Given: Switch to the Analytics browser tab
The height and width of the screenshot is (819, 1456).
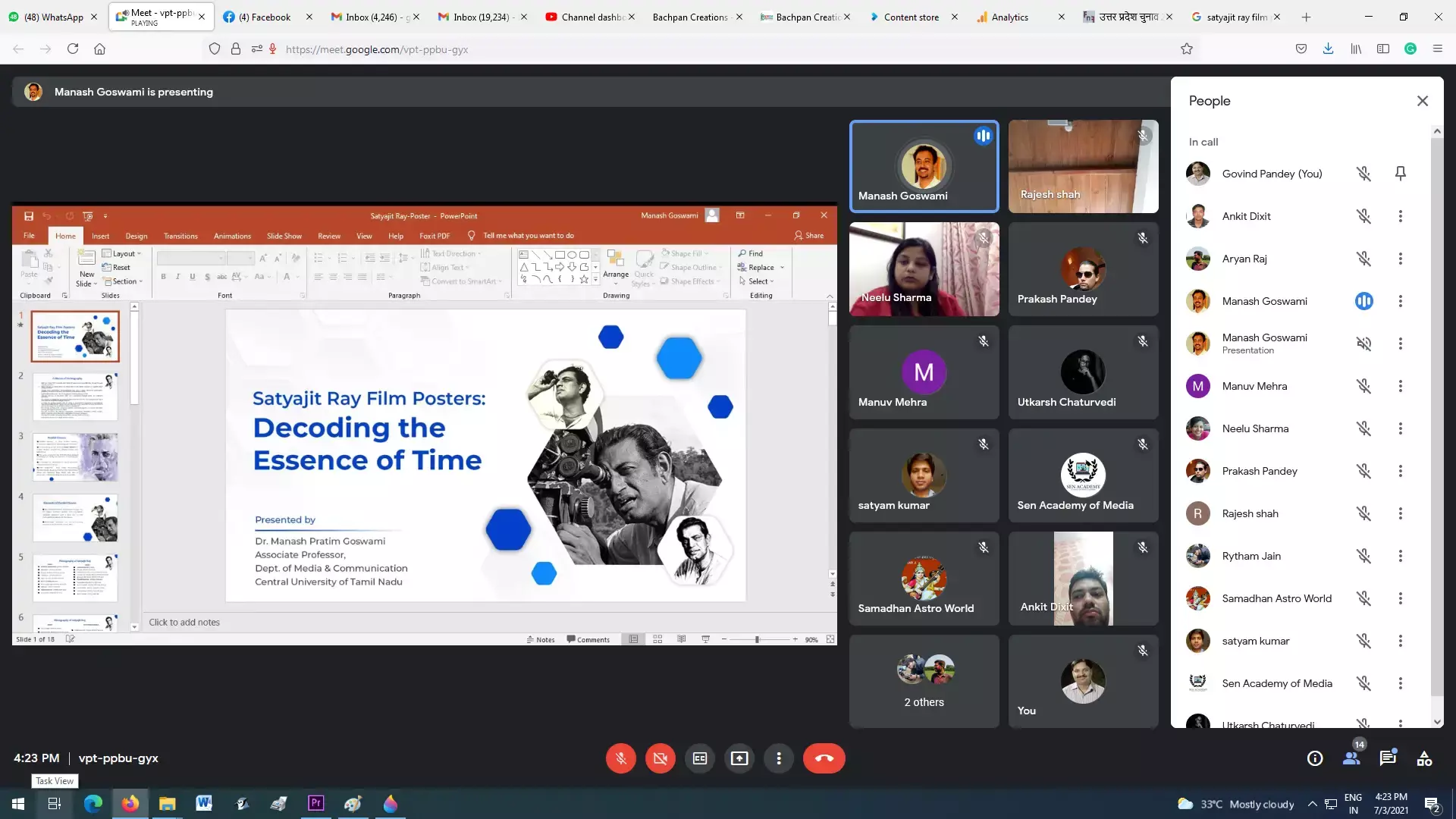Looking at the screenshot, I should point(1009,17).
